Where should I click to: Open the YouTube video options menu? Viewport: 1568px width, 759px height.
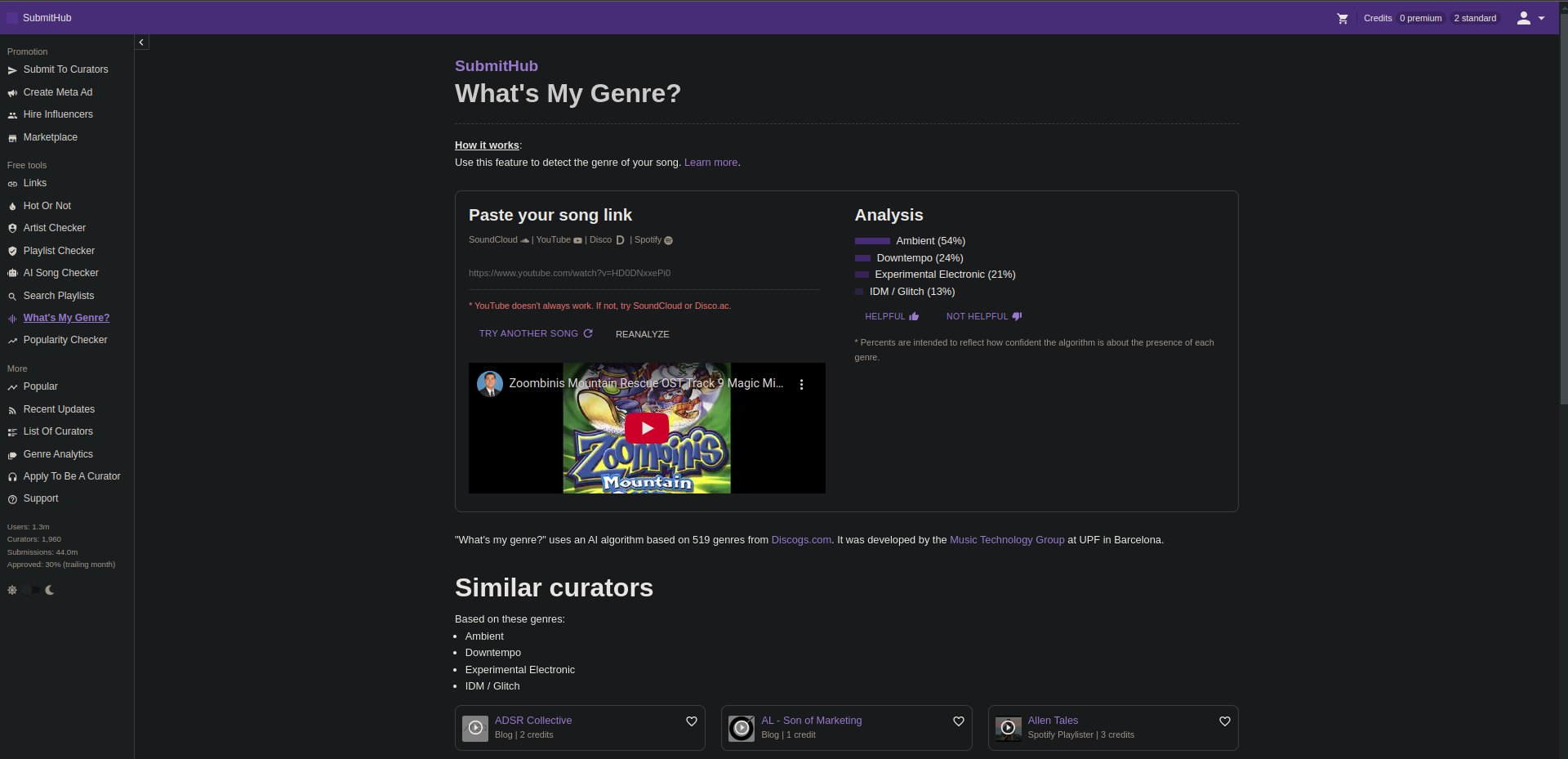pyautogui.click(x=801, y=384)
